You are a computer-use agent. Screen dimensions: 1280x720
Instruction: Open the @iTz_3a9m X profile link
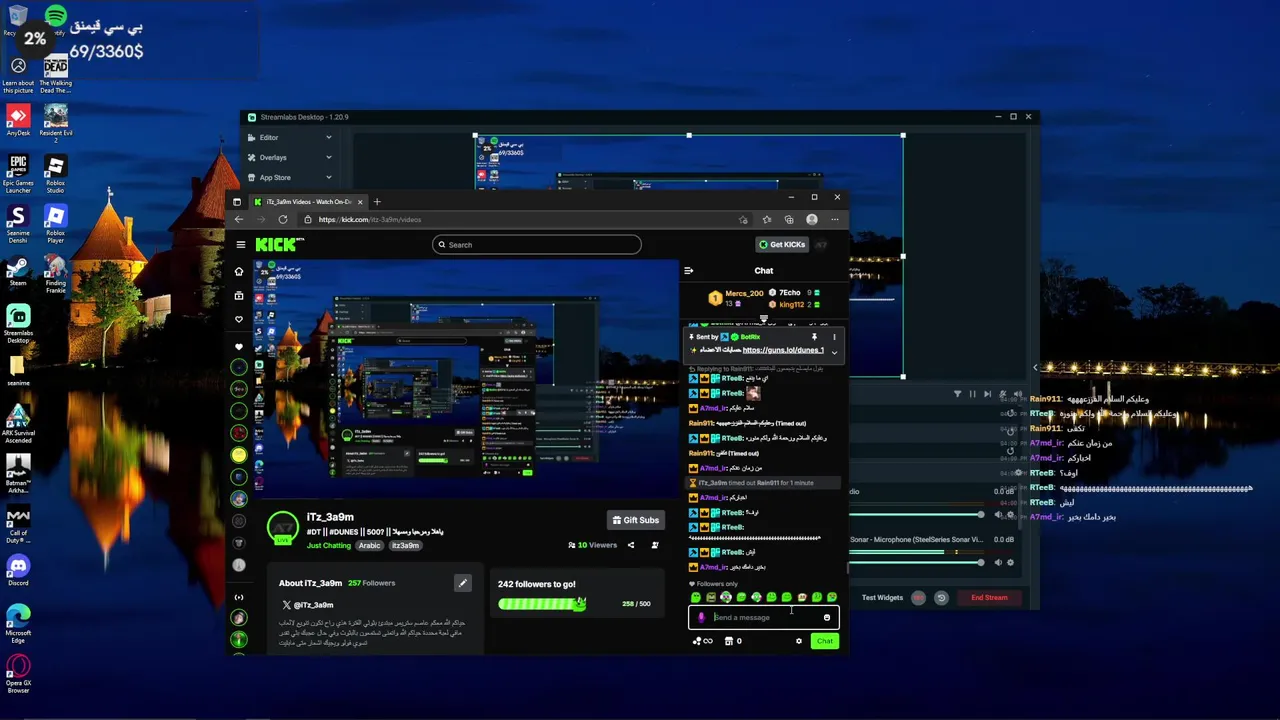(x=309, y=605)
